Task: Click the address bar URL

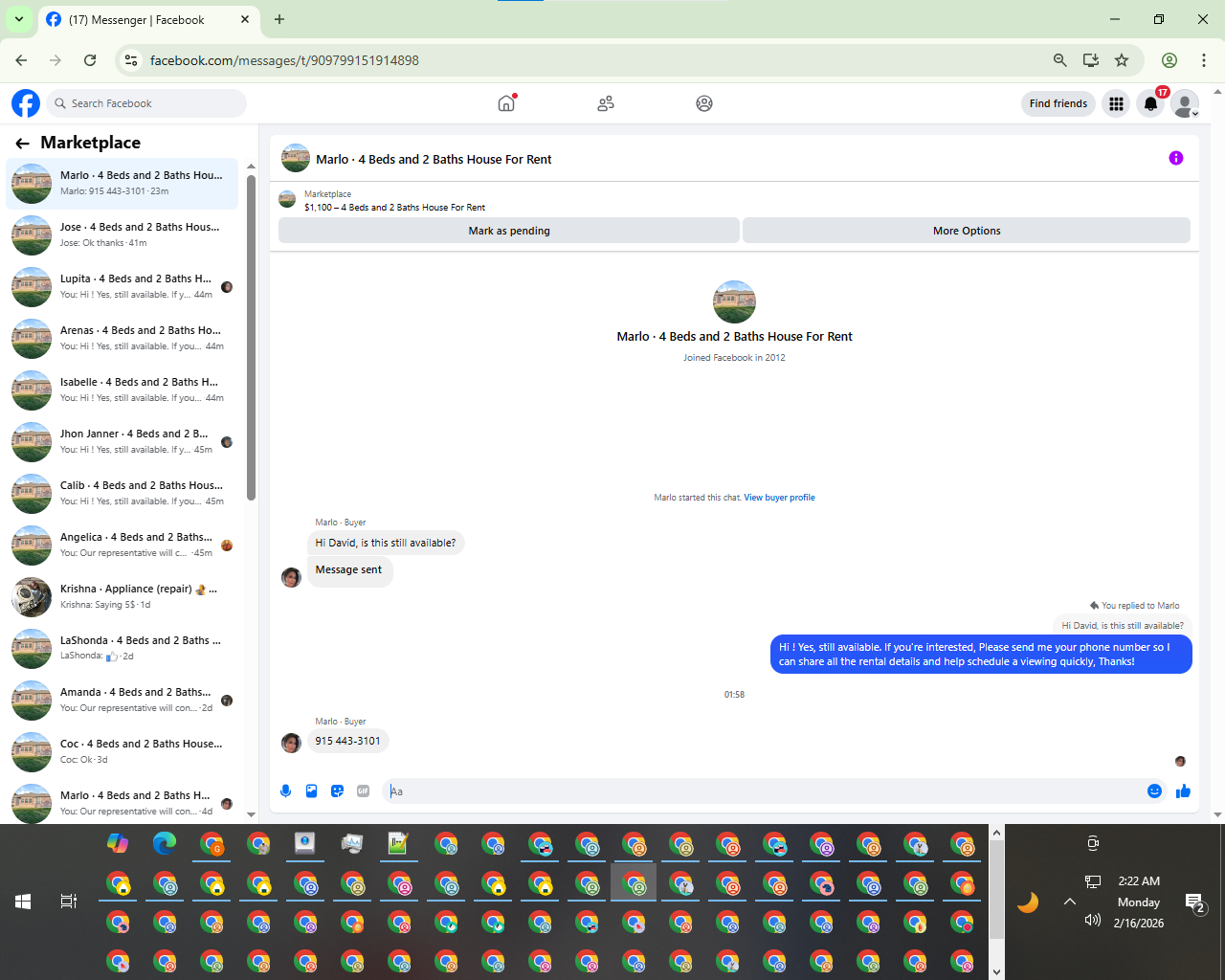Action: coord(284,60)
